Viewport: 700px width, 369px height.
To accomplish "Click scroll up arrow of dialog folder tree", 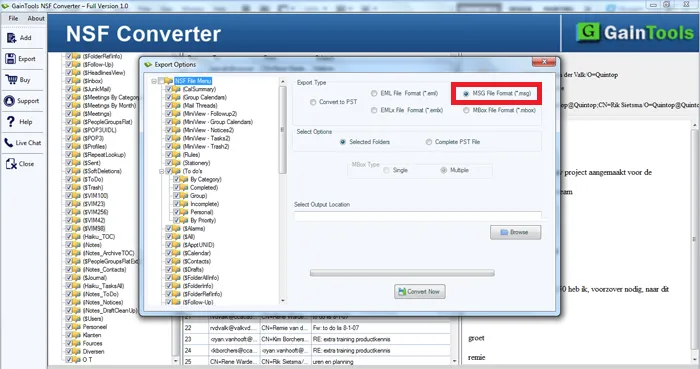I will point(282,82).
